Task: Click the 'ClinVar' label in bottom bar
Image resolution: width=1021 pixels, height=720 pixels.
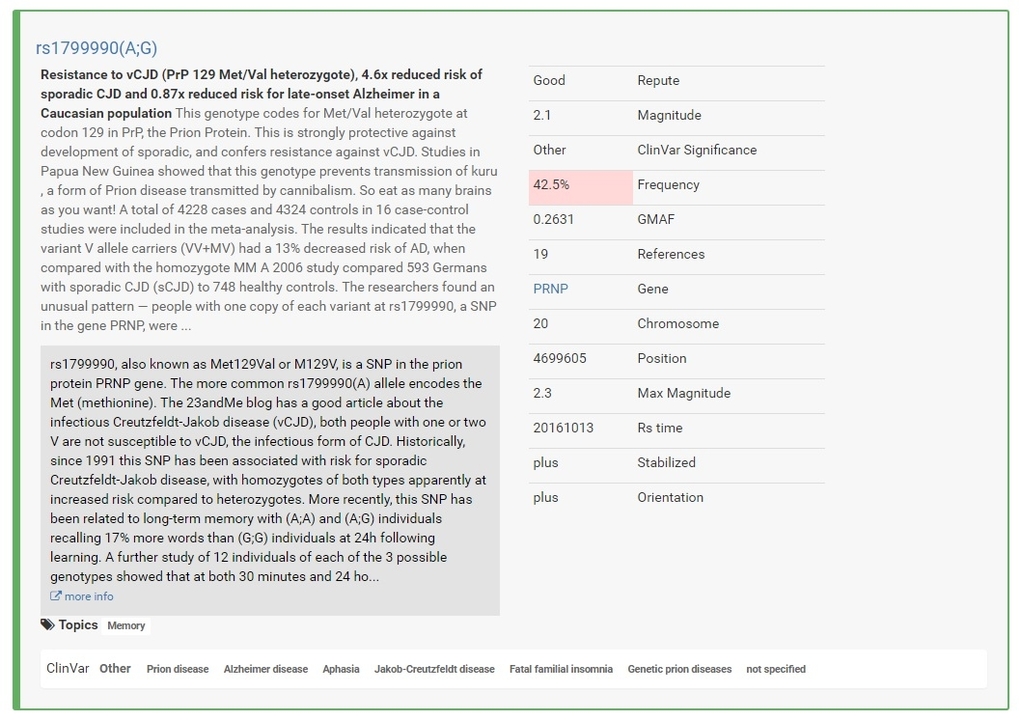Action: point(68,669)
